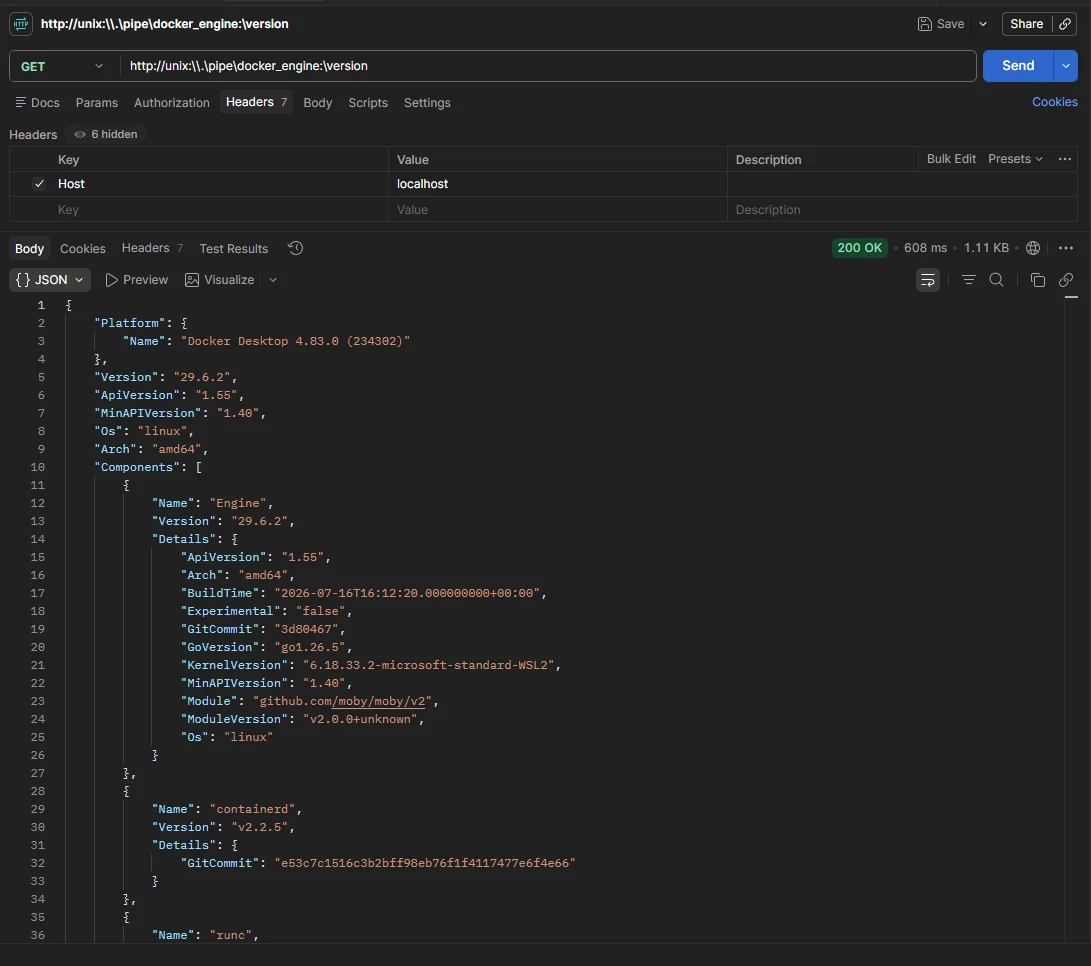This screenshot has width=1091, height=966.
Task: Open the response more options ellipsis
Action: [1065, 248]
